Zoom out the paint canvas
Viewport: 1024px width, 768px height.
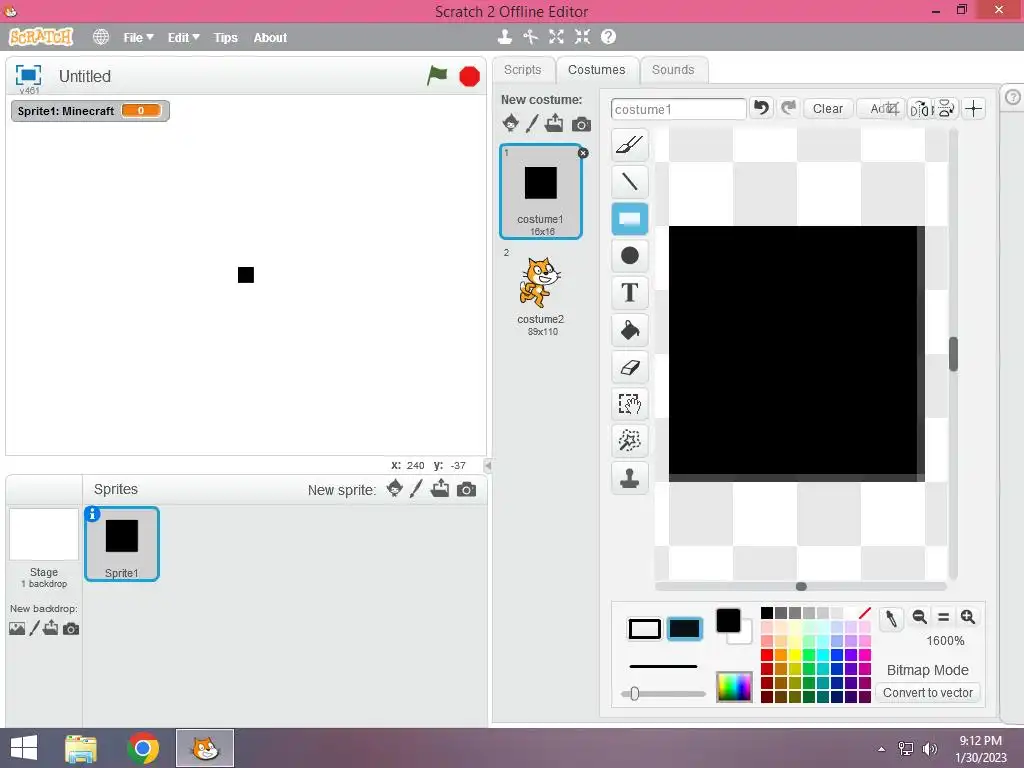click(x=920, y=616)
